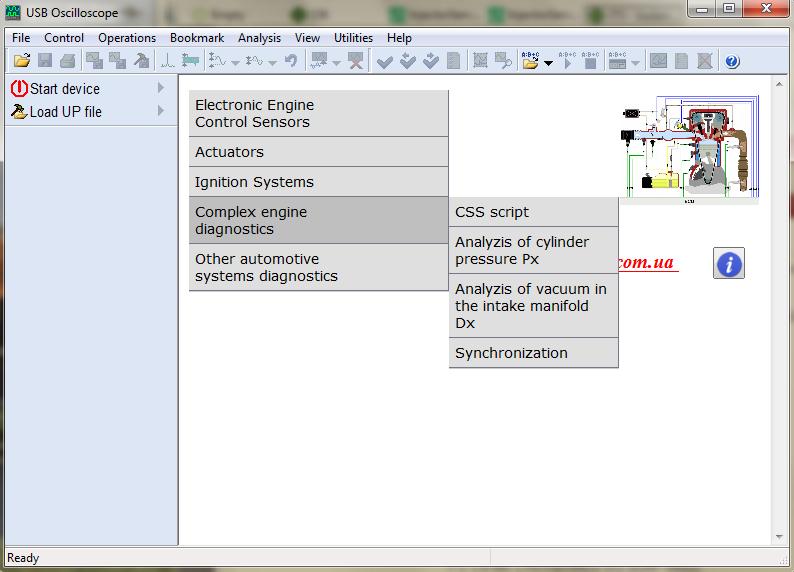The image size is (794, 572).
Task: Open dropdown arrow beside script folder icon
Action: click(548, 62)
